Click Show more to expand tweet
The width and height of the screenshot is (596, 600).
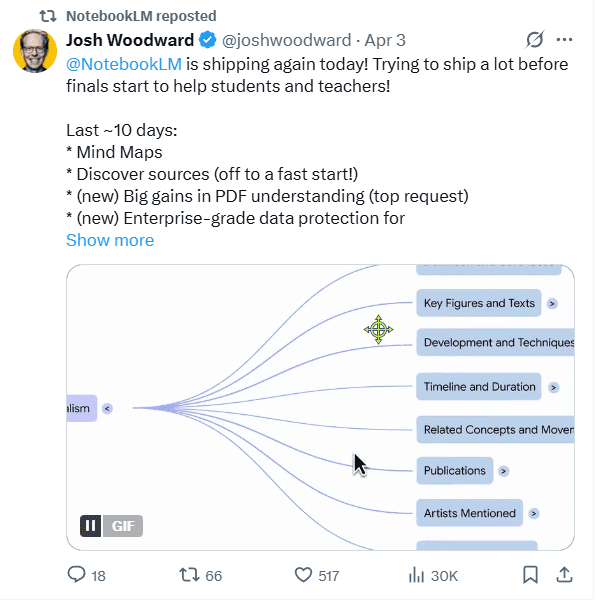click(110, 240)
